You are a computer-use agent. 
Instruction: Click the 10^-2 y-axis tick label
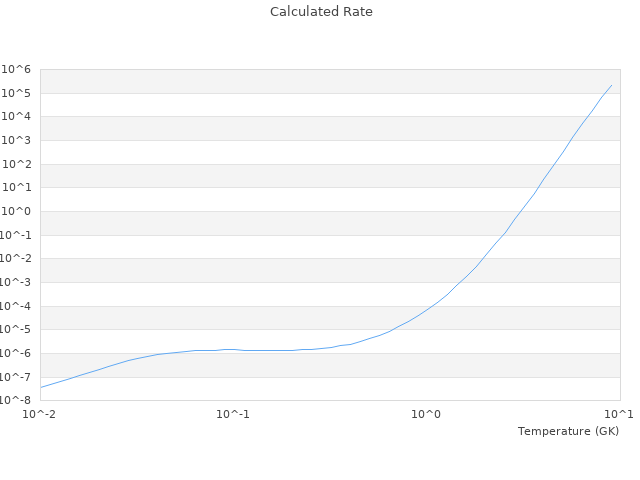(15, 259)
